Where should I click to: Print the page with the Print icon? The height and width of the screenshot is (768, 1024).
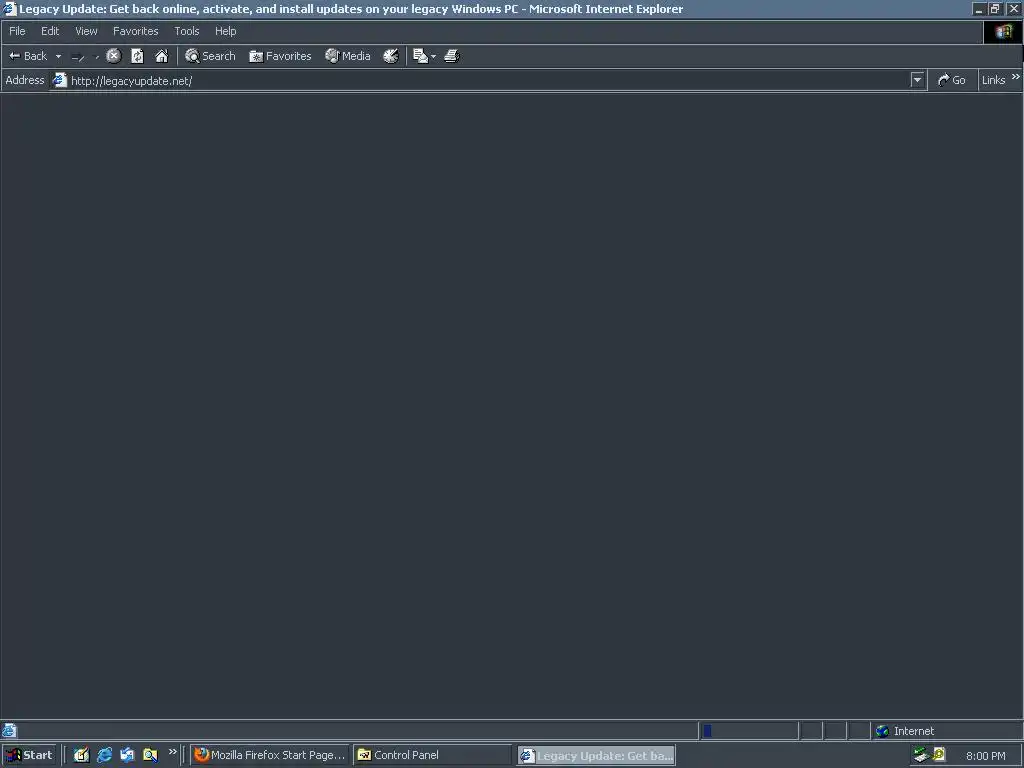pos(452,56)
